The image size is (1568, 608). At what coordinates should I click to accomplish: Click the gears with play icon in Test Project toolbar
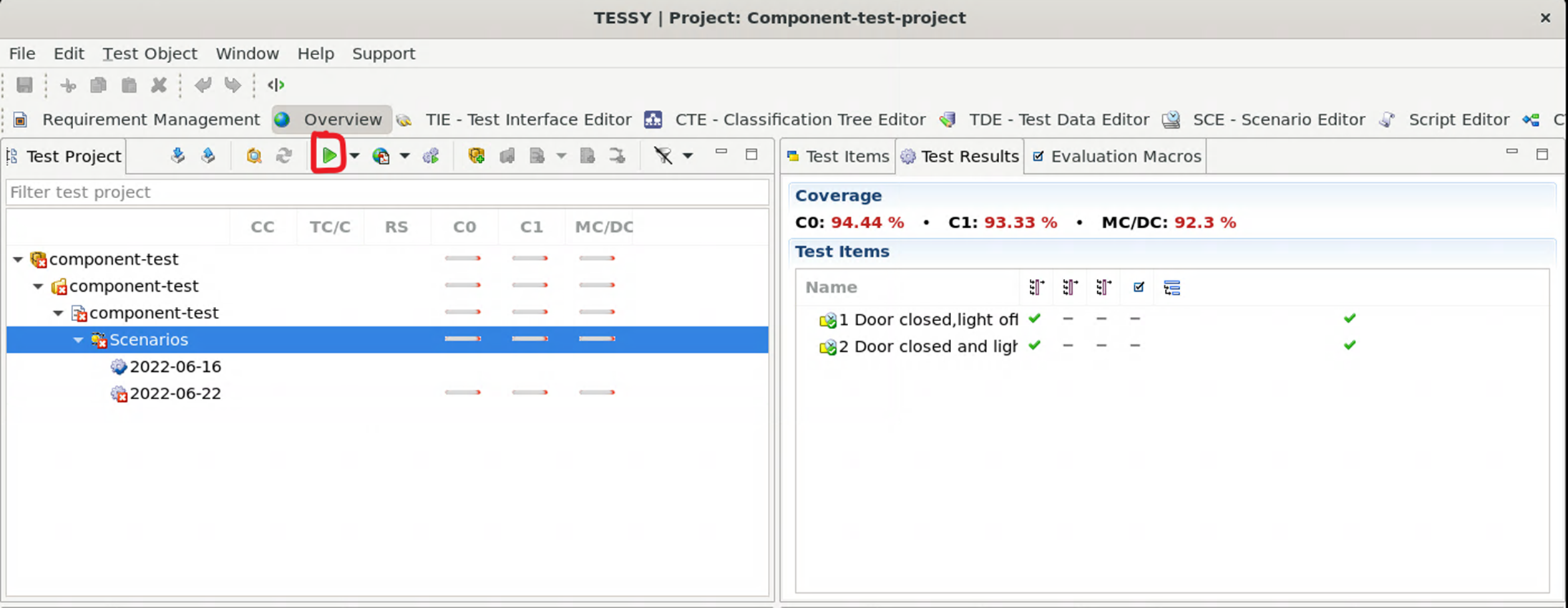(x=431, y=155)
